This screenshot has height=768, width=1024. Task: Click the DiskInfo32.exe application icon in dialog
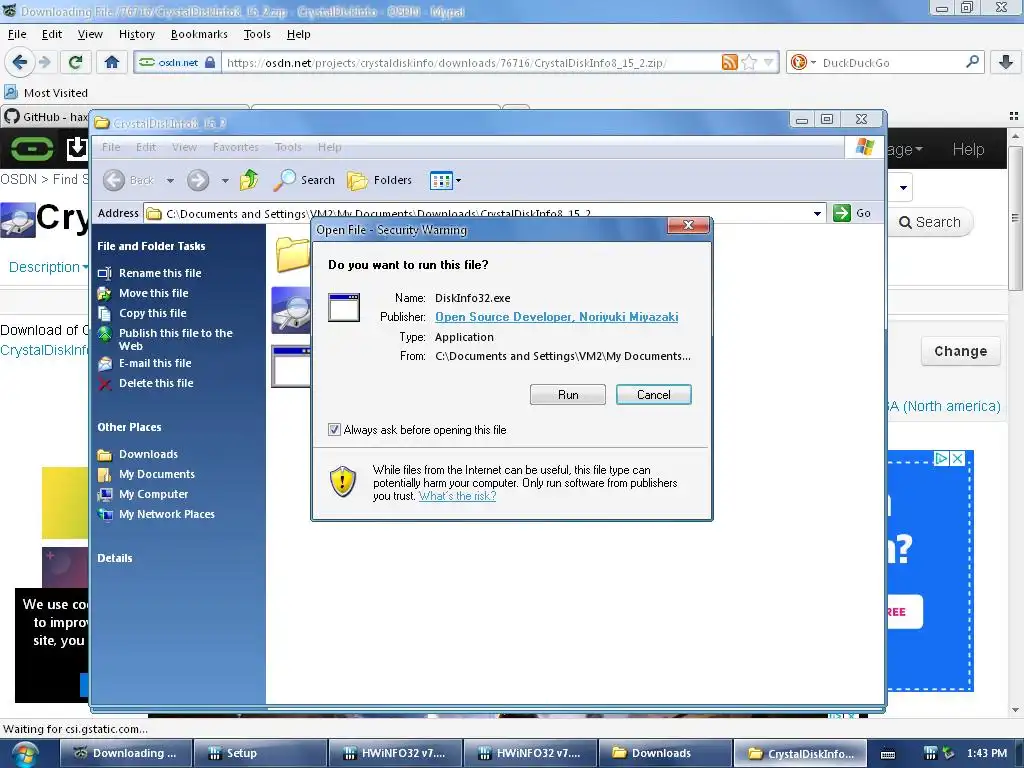[x=344, y=308]
